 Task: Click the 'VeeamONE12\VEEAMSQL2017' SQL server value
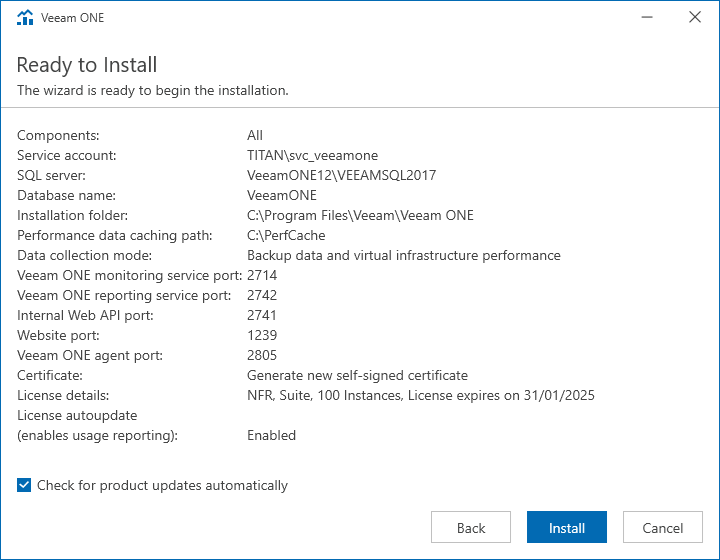342,175
